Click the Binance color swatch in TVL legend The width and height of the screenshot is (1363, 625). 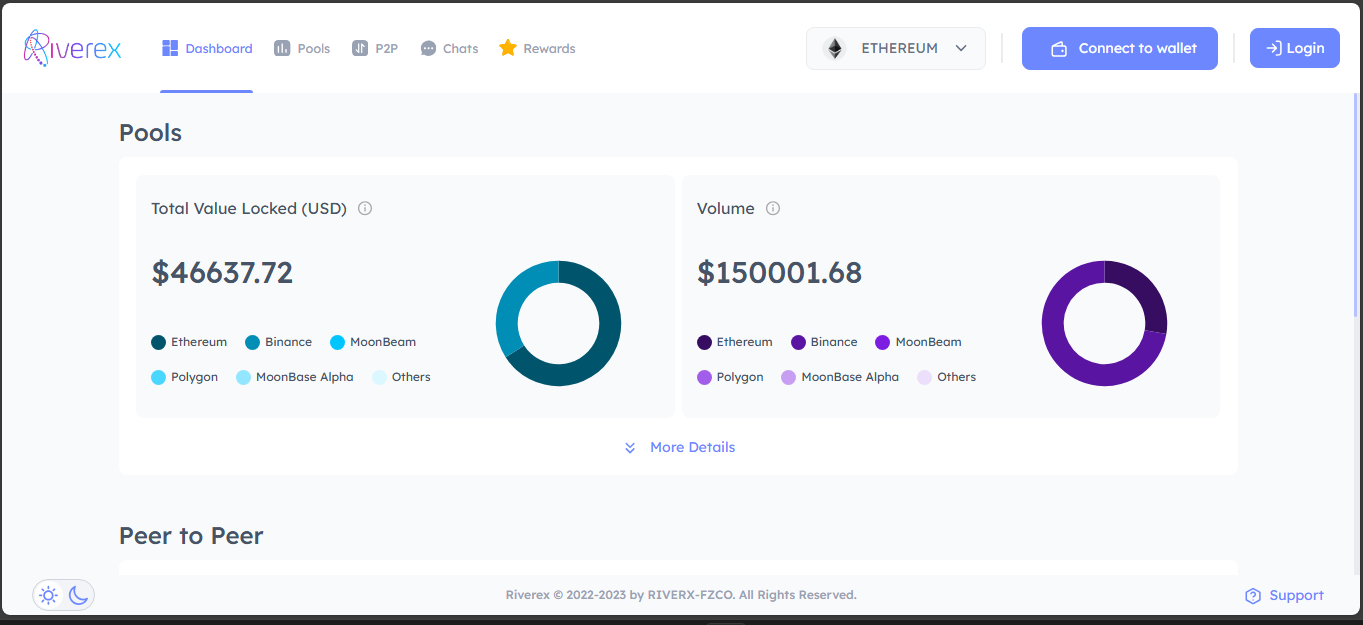point(253,342)
